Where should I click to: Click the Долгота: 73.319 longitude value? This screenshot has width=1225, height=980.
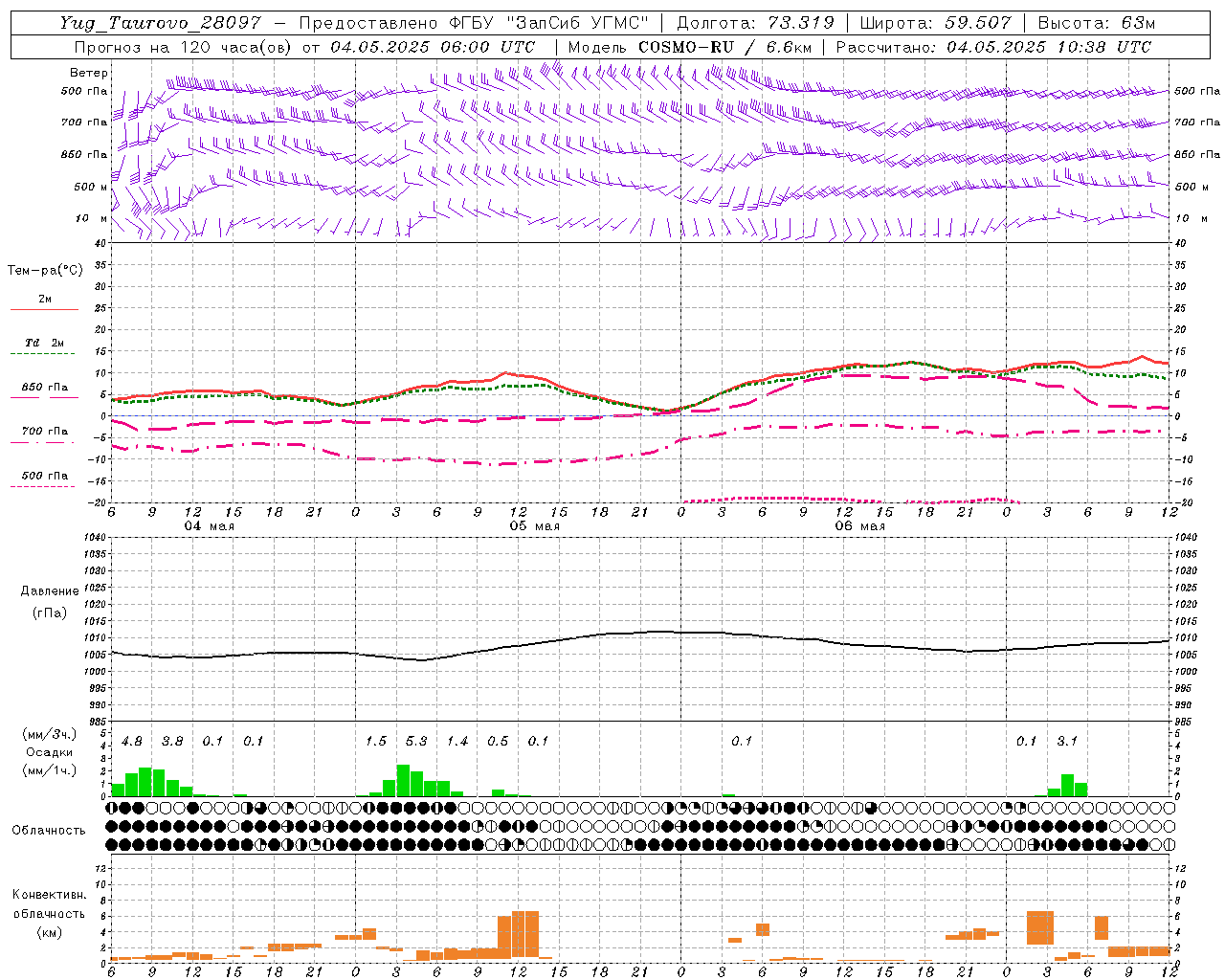[755, 23]
